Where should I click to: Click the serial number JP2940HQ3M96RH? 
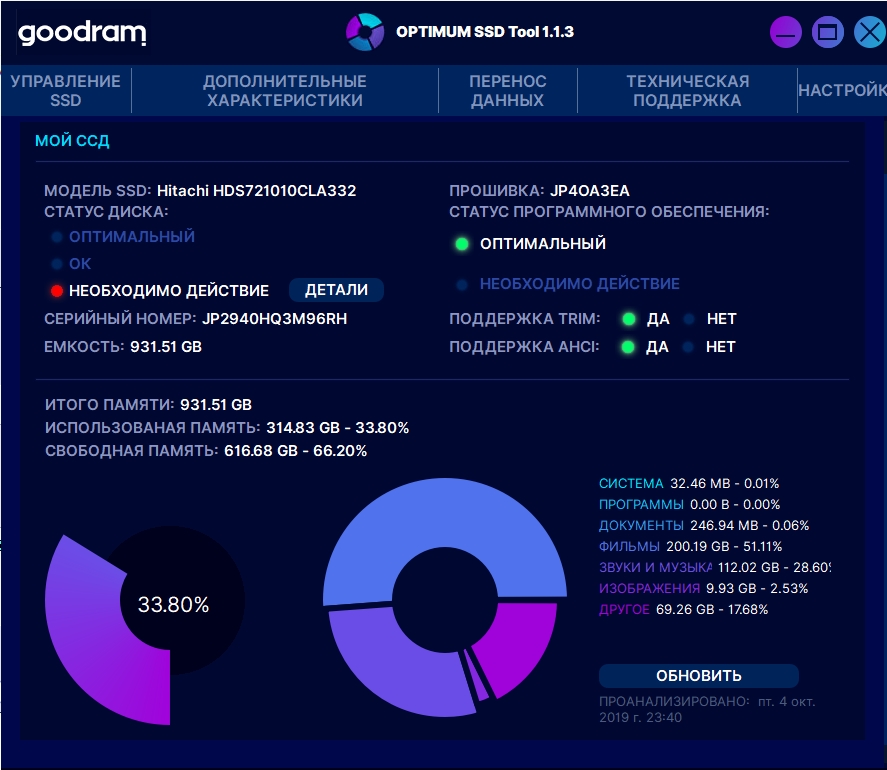coord(274,319)
